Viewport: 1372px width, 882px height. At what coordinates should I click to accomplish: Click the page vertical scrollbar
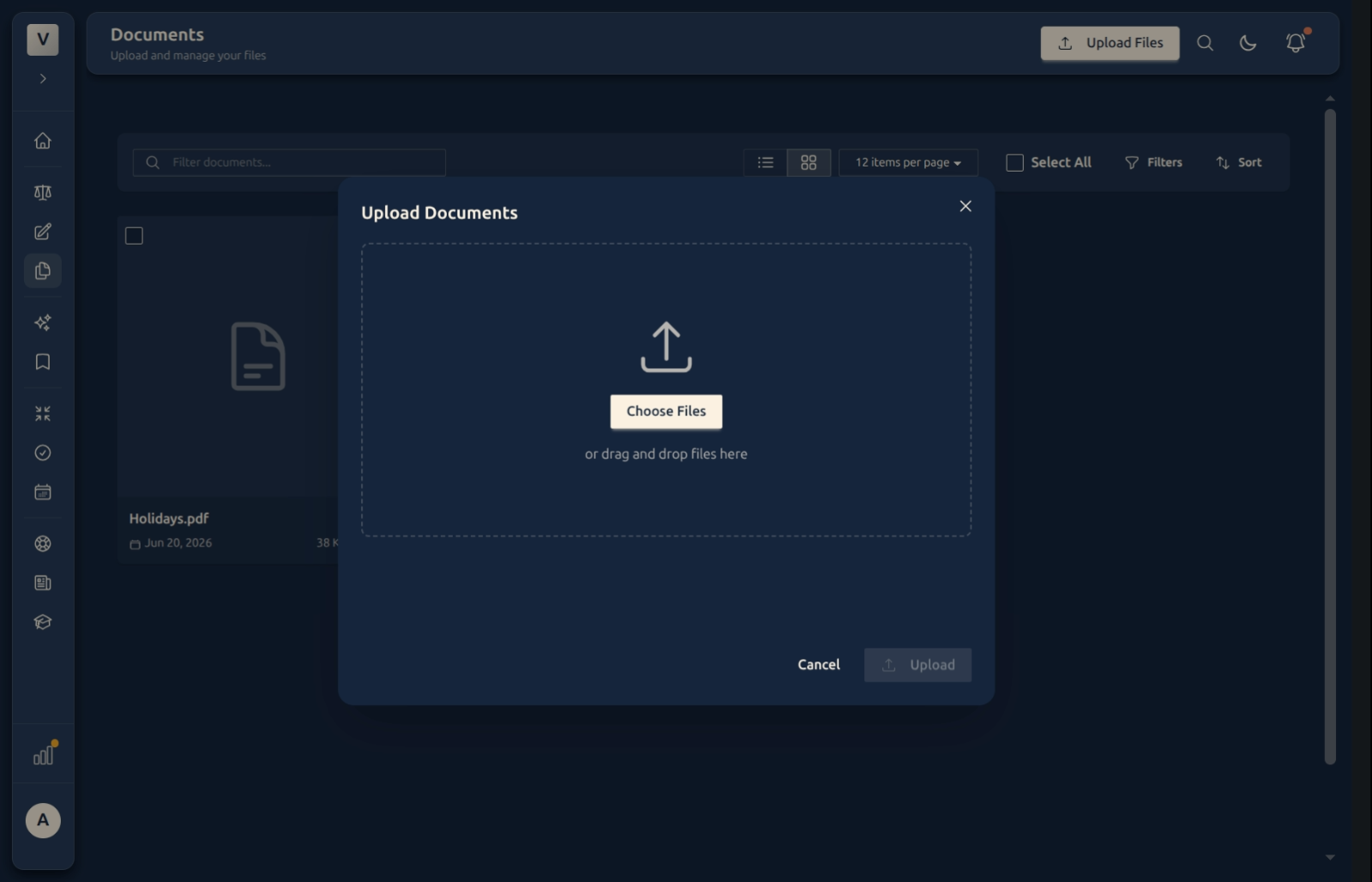point(1330,436)
